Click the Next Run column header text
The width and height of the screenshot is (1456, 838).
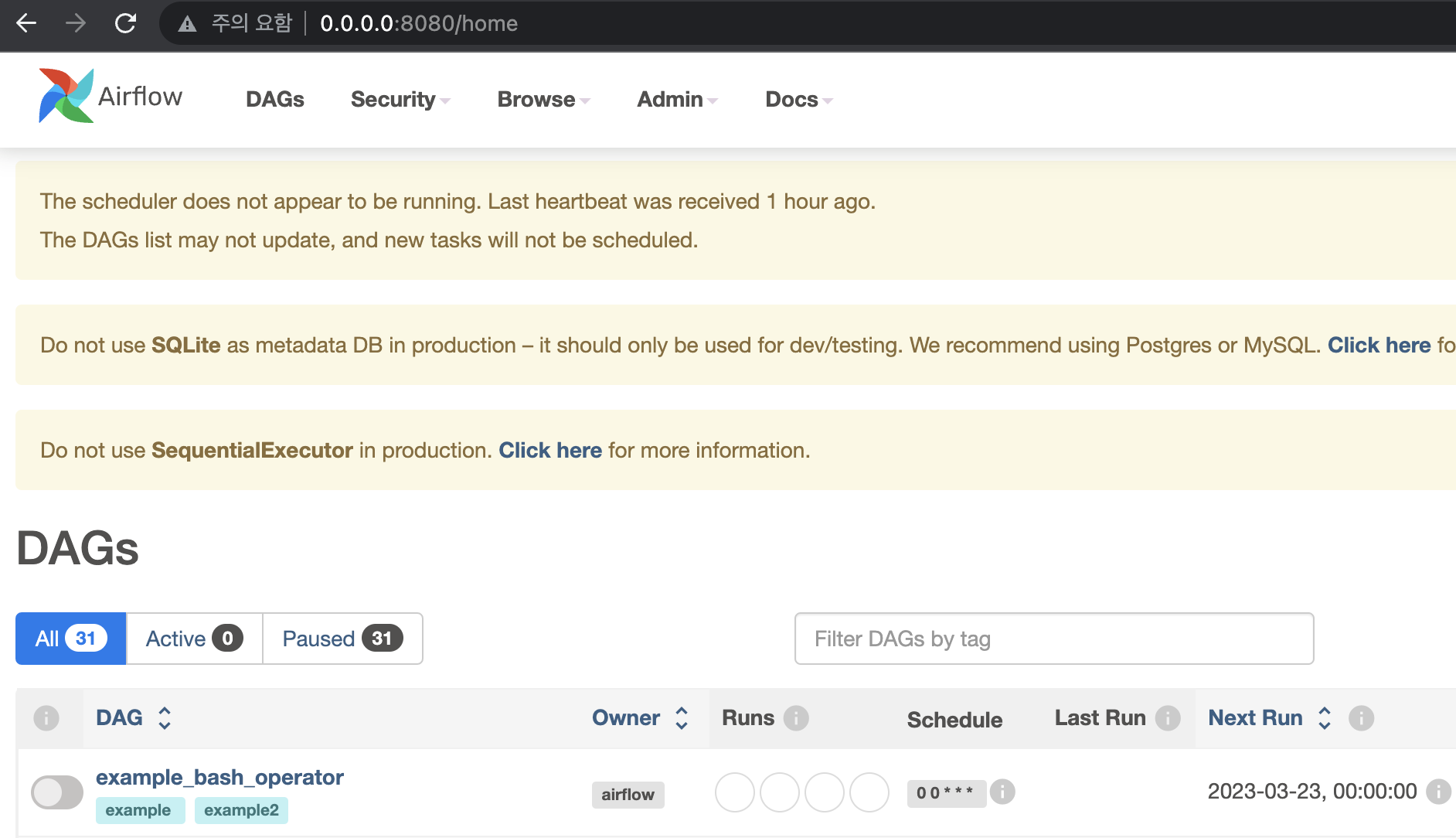point(1255,718)
